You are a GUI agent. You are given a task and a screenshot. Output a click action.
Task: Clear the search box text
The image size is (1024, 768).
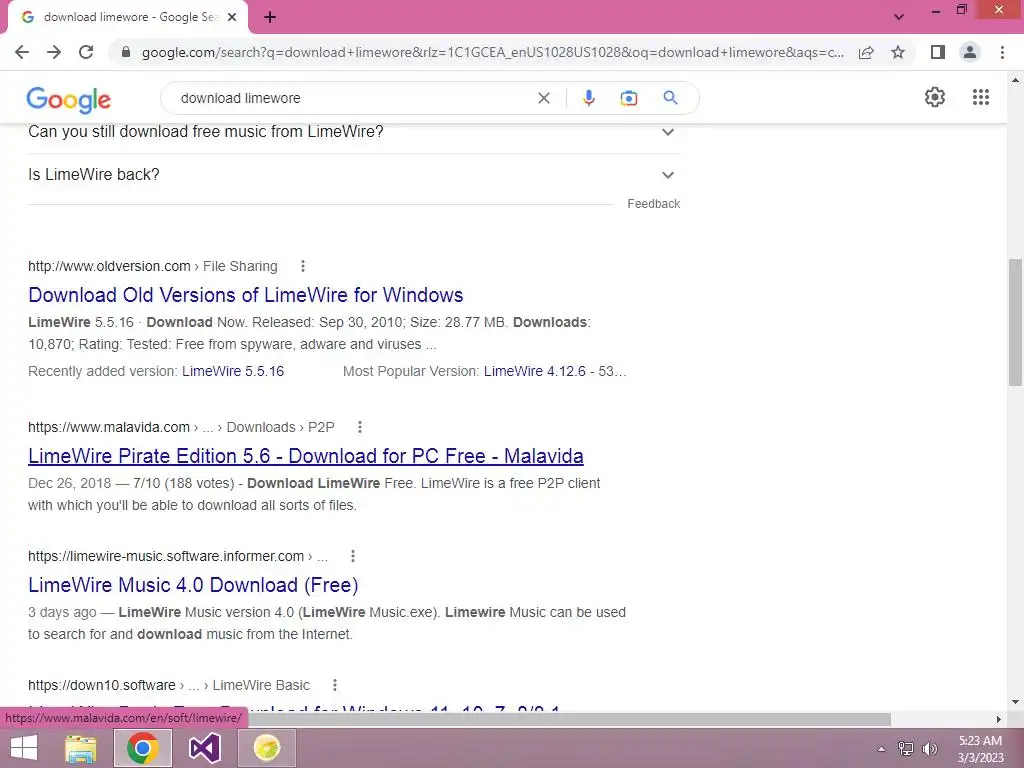tap(543, 98)
